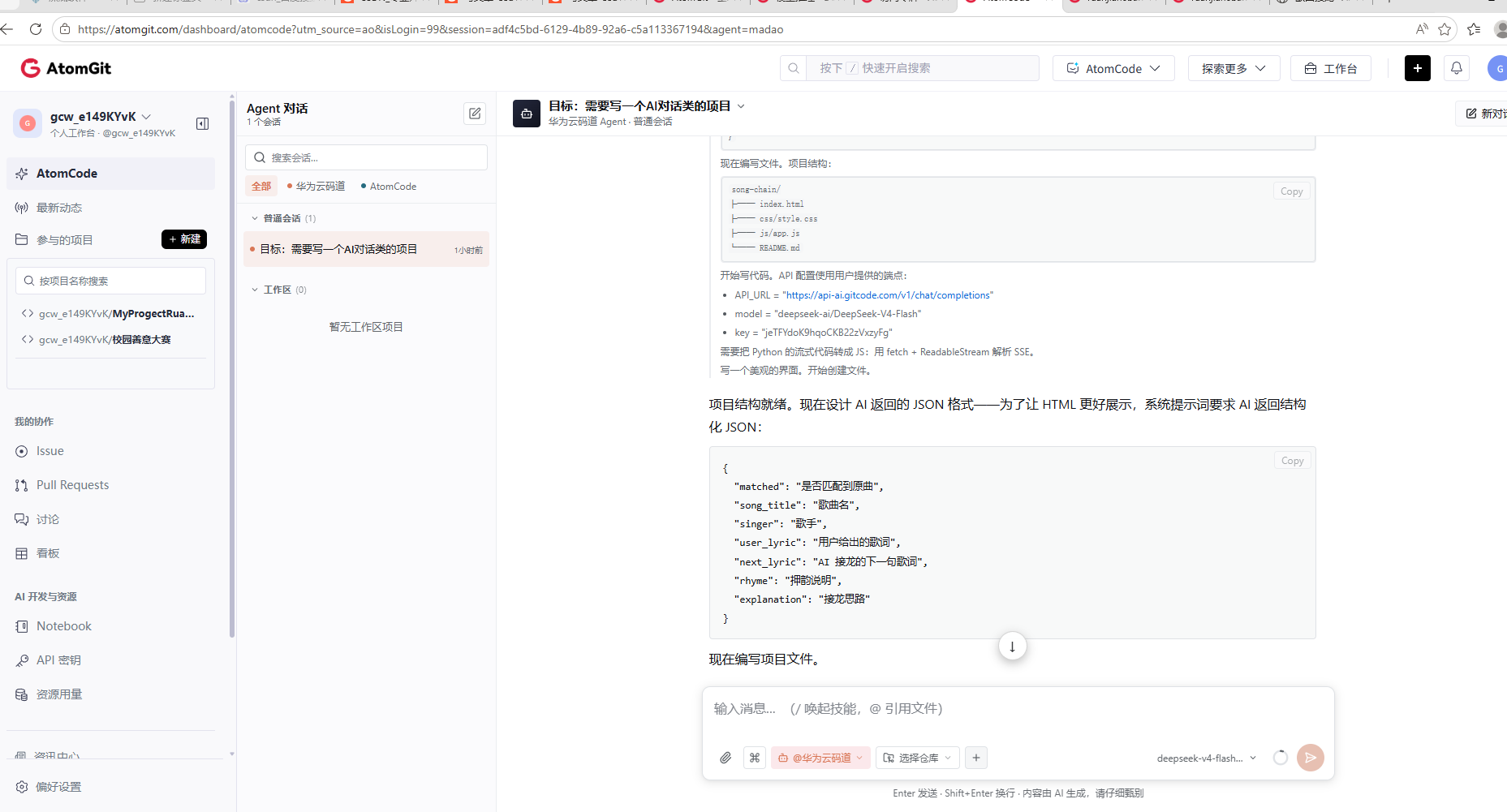Open the deepseek-v4-flash model selector
The height and width of the screenshot is (812, 1507).
1207,758
